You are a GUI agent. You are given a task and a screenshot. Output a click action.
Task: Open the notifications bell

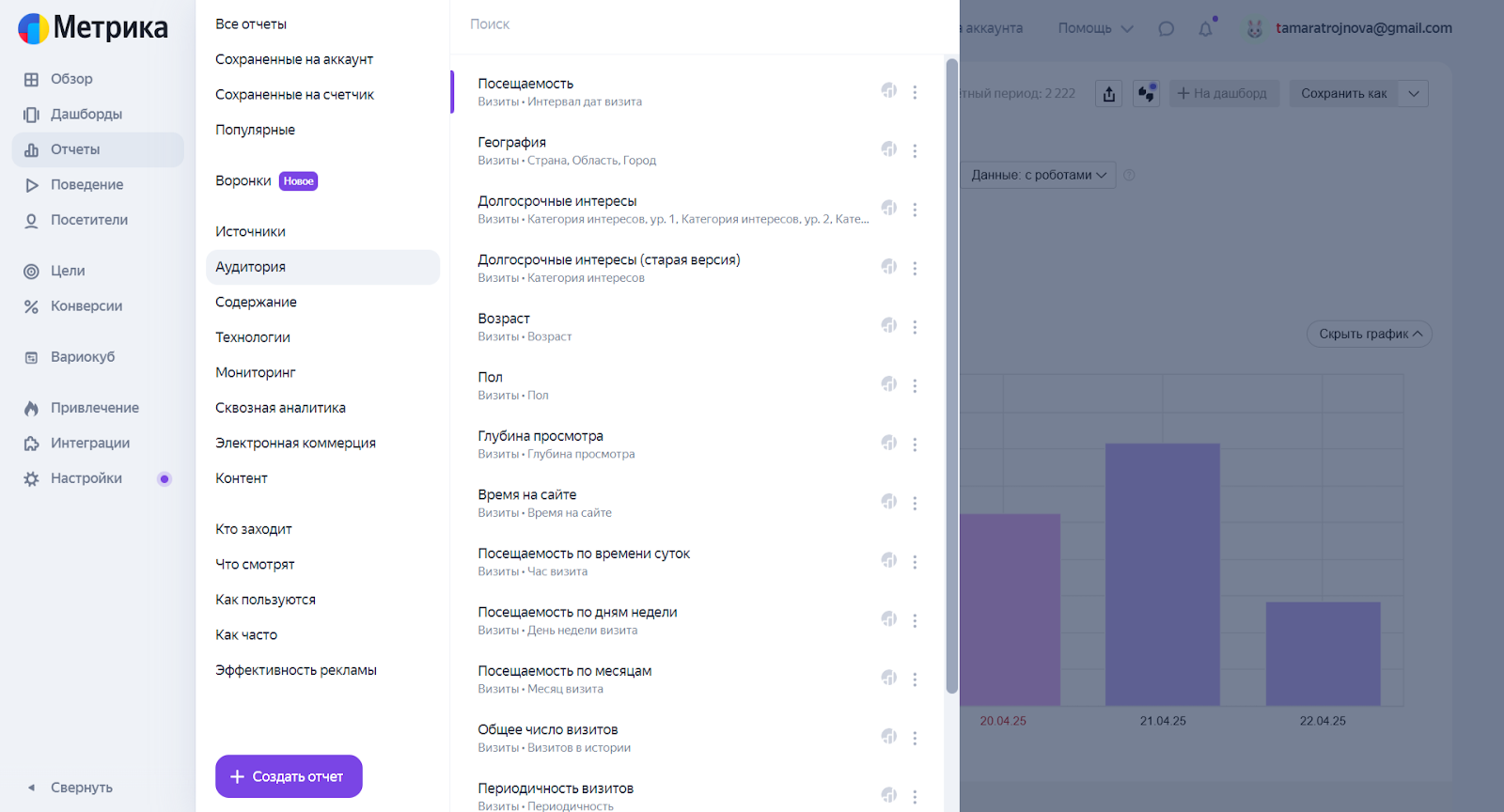coord(1206,28)
